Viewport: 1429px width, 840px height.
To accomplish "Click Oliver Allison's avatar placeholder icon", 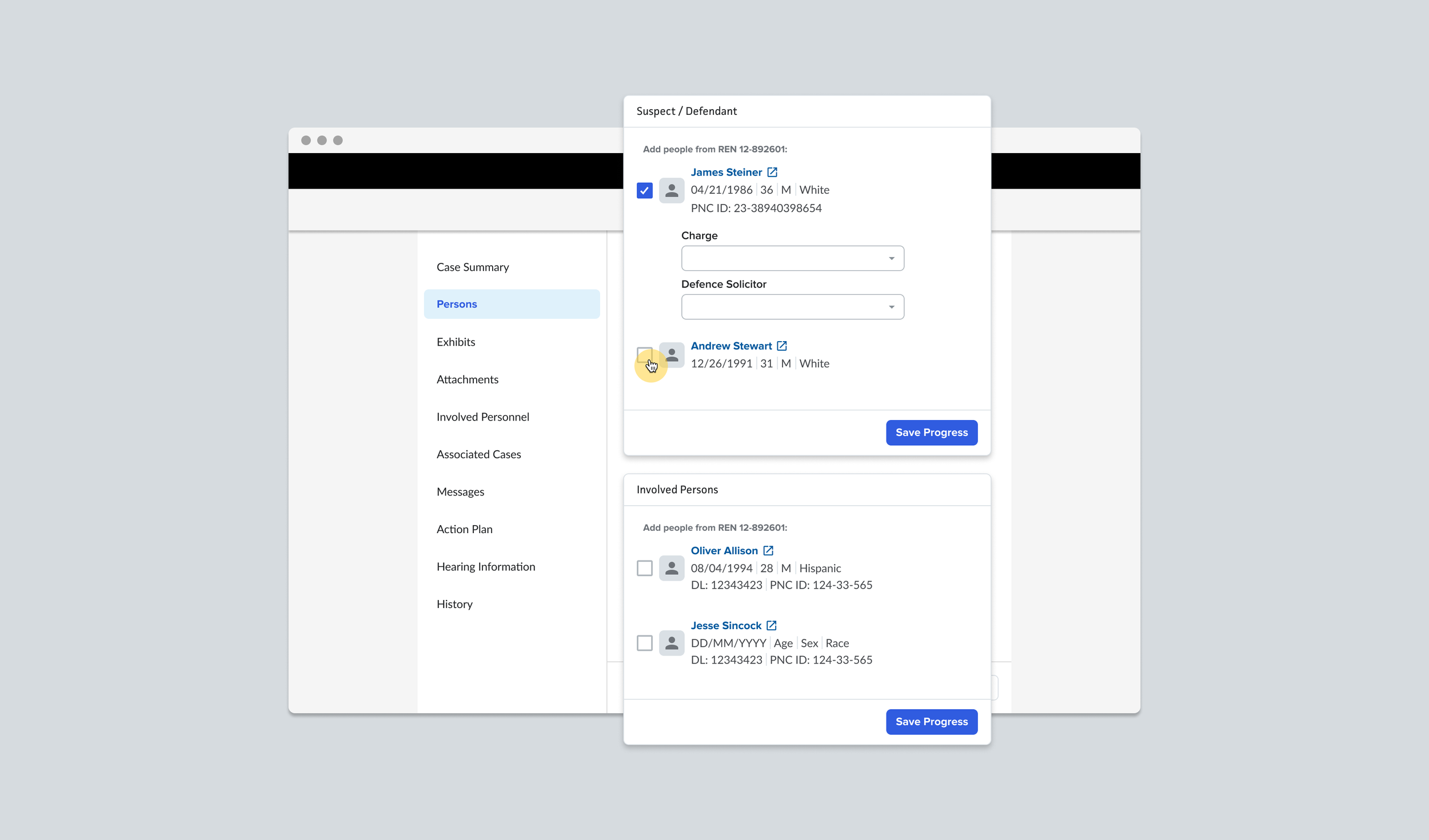I will click(672, 568).
